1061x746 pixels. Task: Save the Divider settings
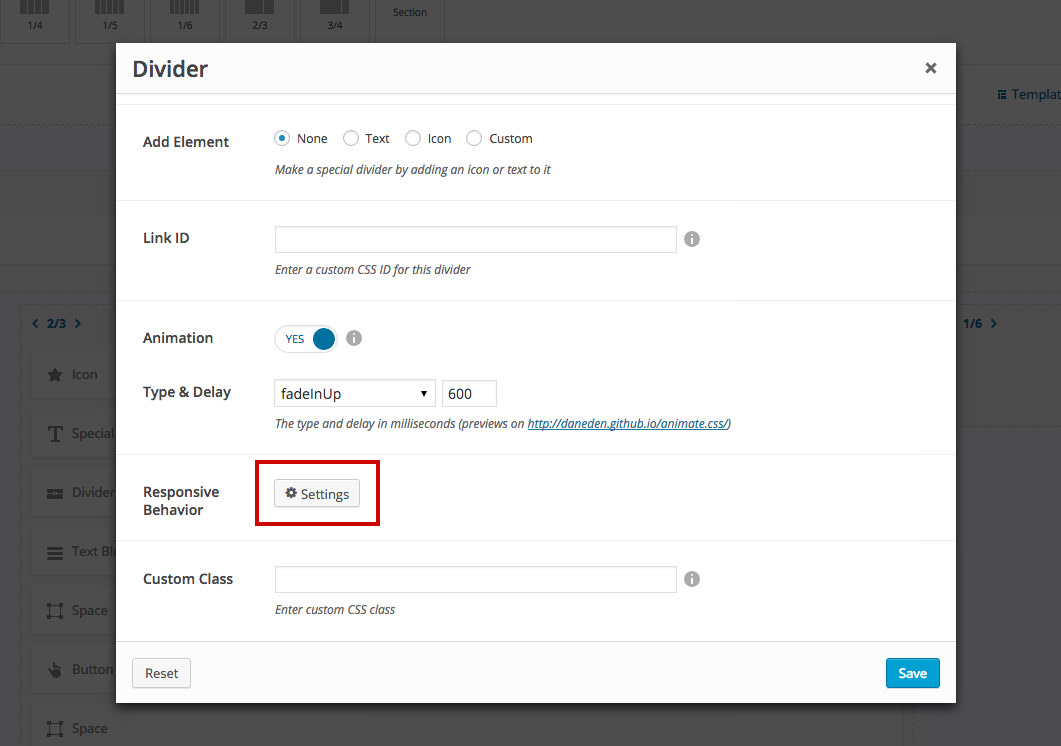point(913,673)
